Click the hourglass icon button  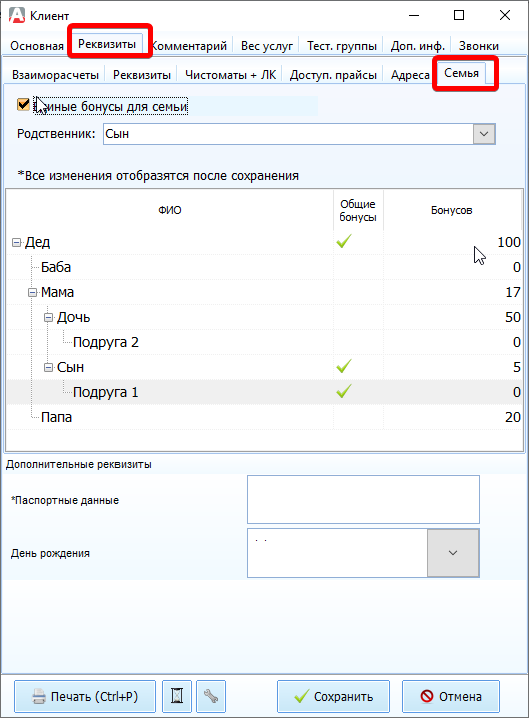point(177,696)
